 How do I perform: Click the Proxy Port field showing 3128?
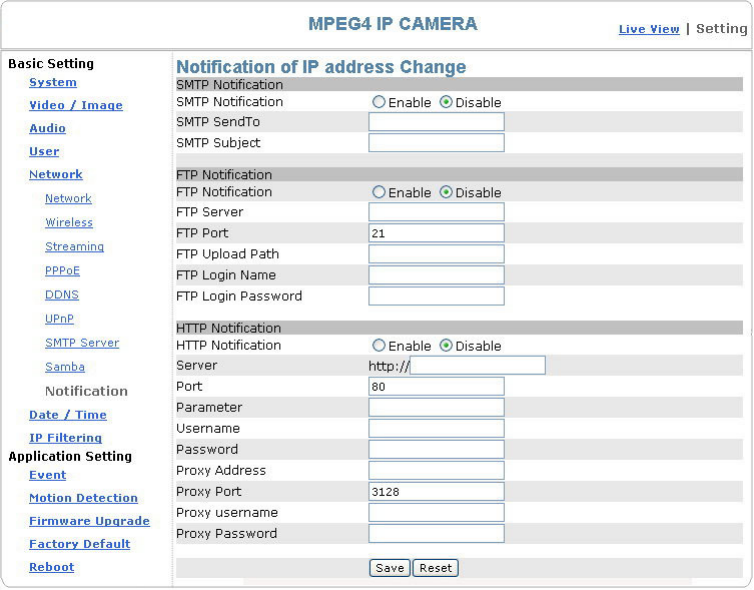(436, 491)
